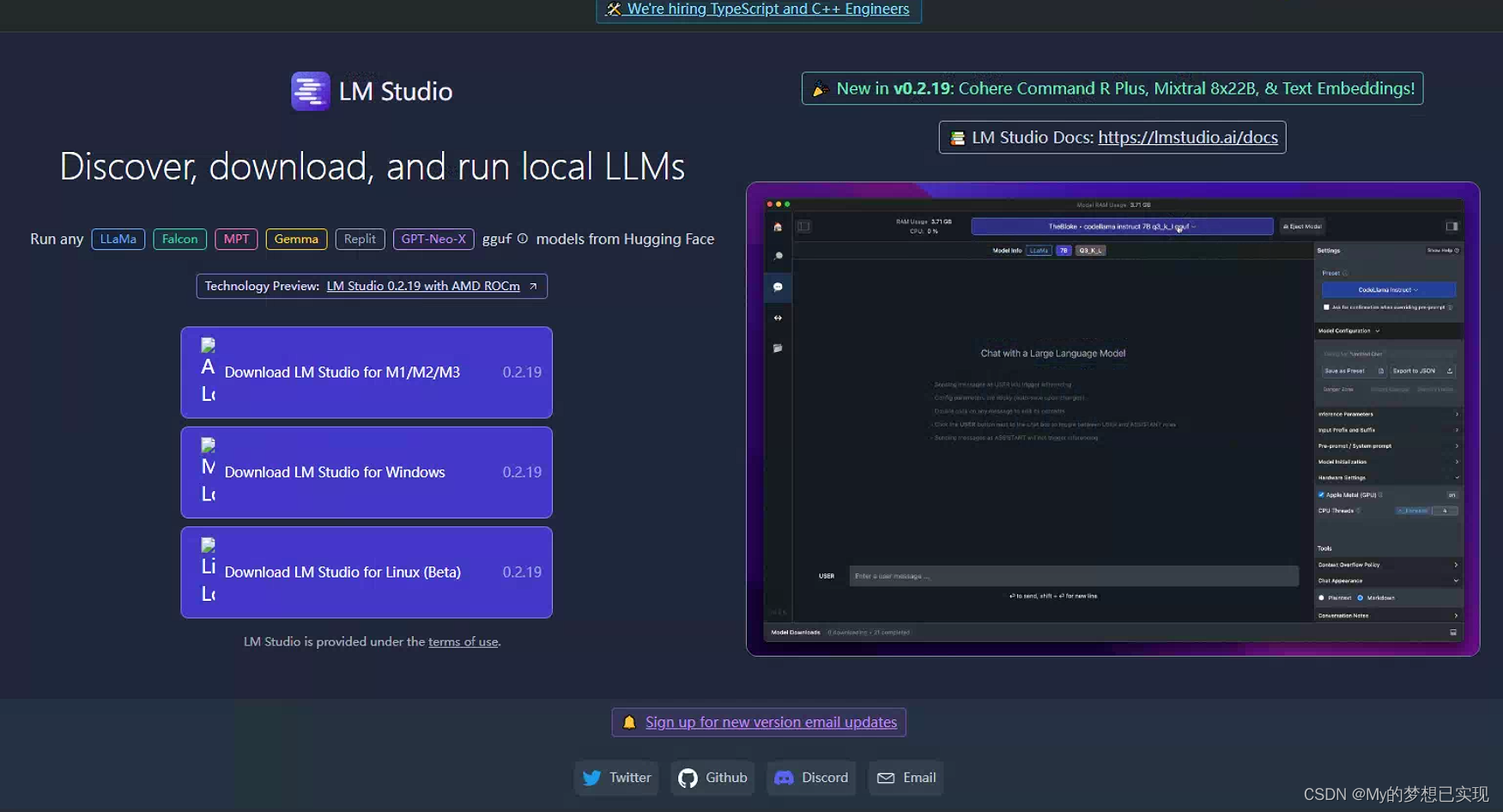1503x812 pixels.
Task: Click the Replit model tag
Action: [360, 239]
